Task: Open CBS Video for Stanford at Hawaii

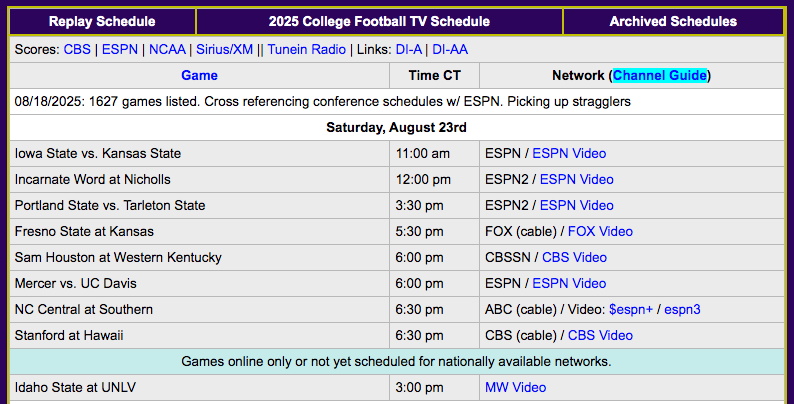Action: point(600,335)
